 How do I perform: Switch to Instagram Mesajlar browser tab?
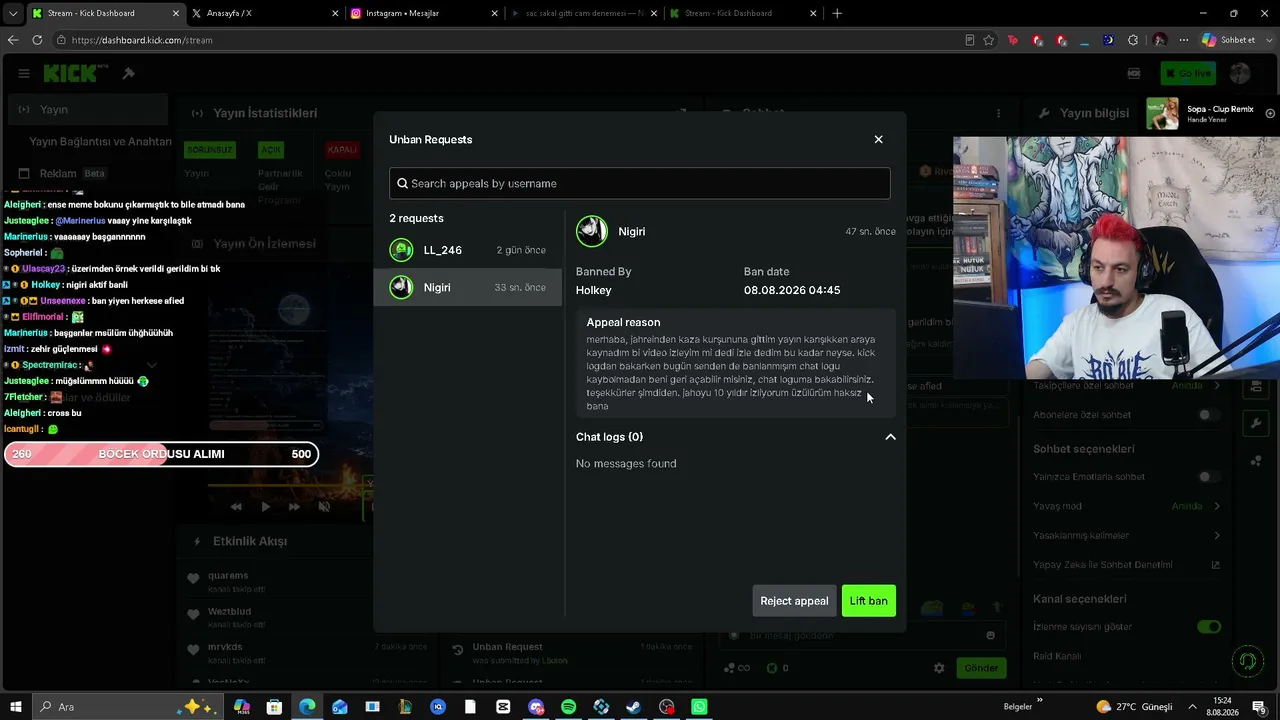click(x=422, y=13)
